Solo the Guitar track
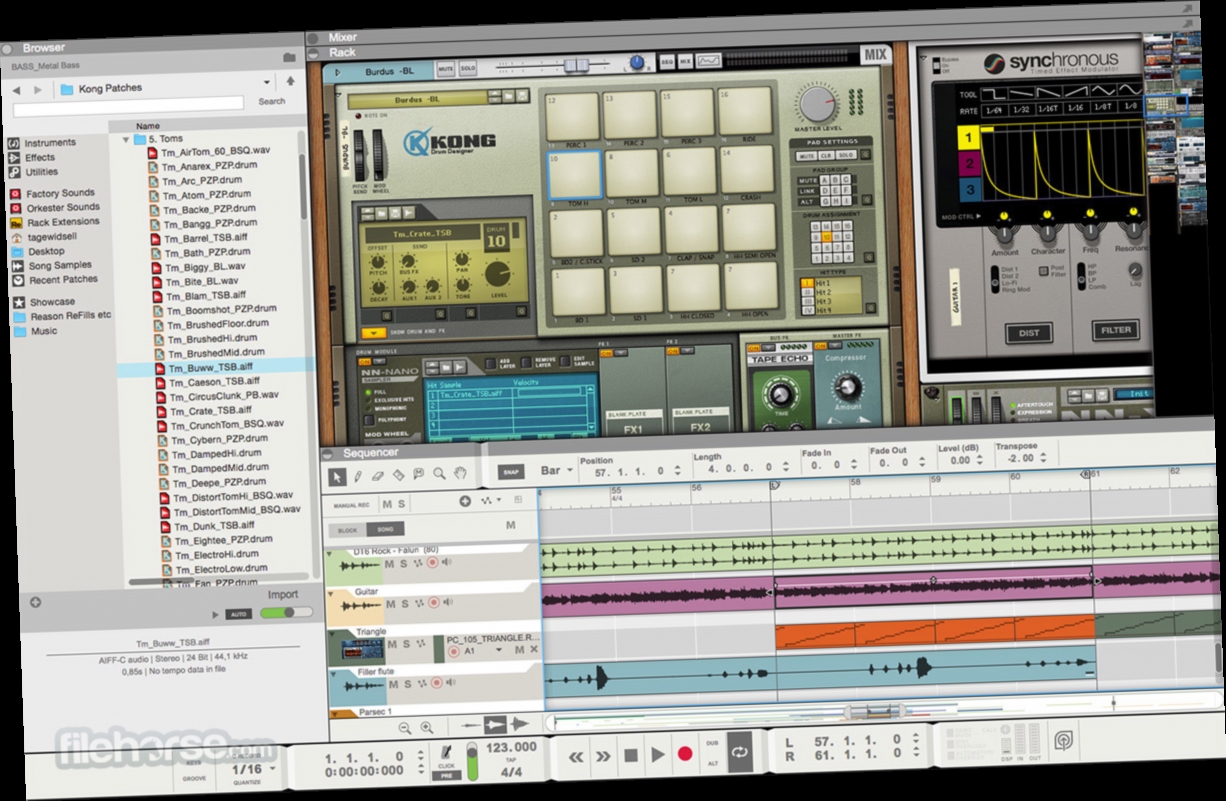 (x=405, y=604)
